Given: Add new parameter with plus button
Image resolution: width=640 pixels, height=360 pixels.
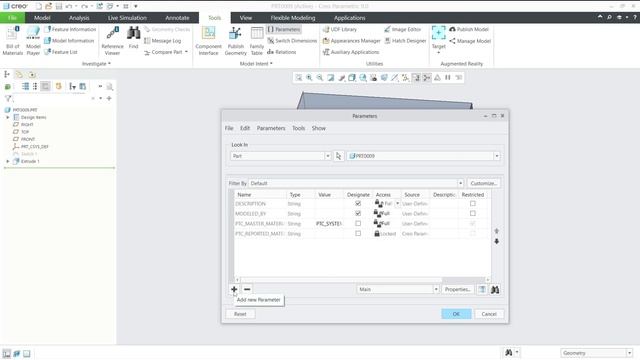Looking at the screenshot, I should tap(234, 289).
